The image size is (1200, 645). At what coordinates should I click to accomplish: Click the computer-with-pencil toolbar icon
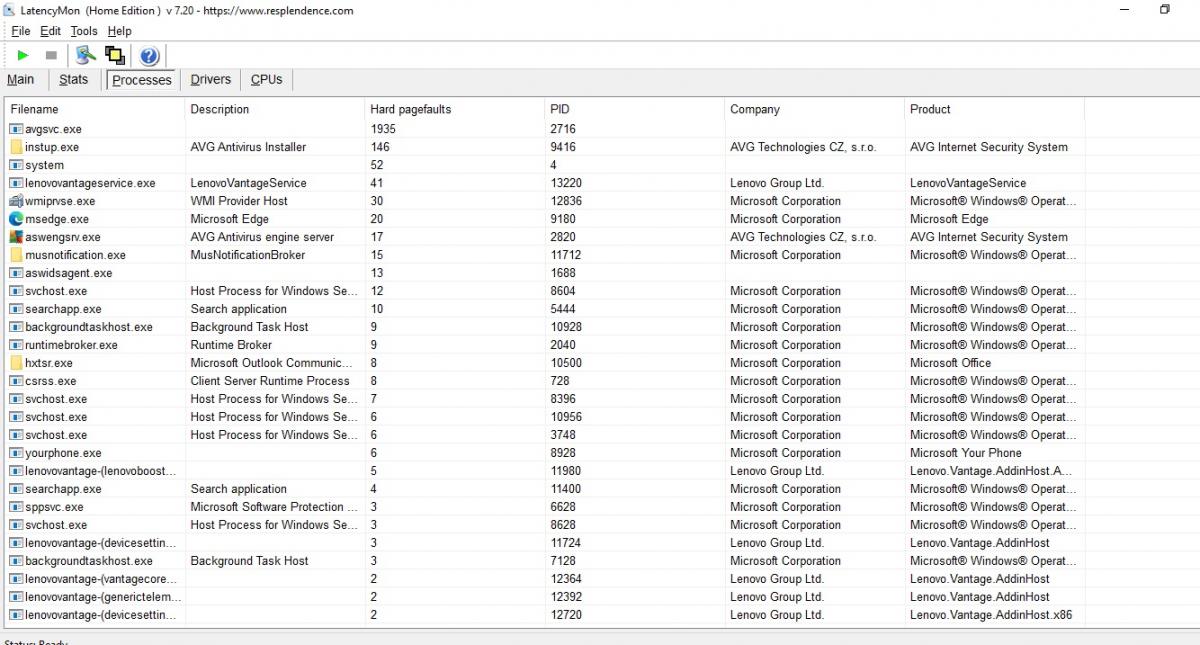click(86, 55)
